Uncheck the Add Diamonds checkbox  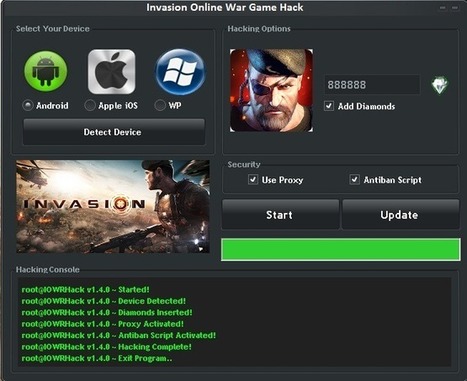(329, 106)
